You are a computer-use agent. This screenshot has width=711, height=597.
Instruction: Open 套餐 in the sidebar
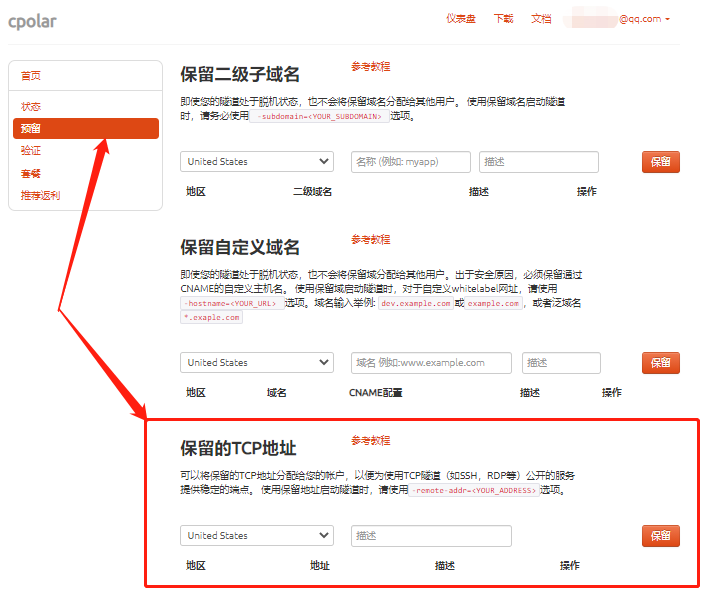pyautogui.click(x=31, y=173)
